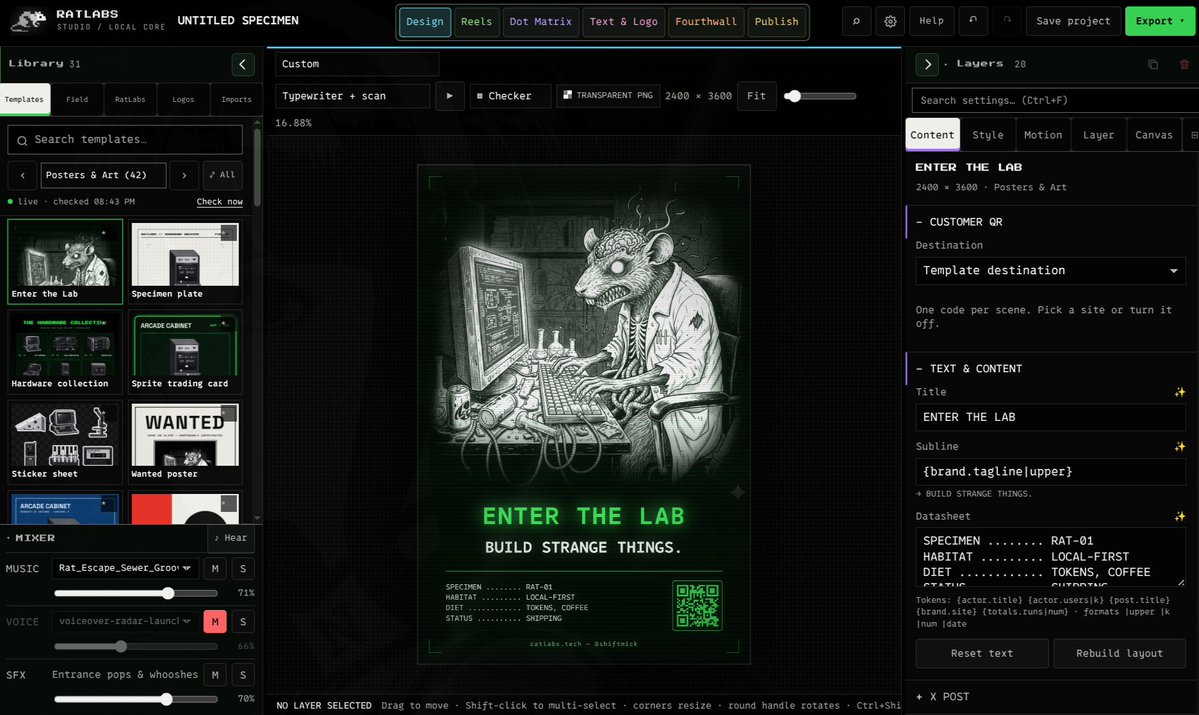
Task: Click the Fit zoom button
Action: pyautogui.click(x=756, y=96)
